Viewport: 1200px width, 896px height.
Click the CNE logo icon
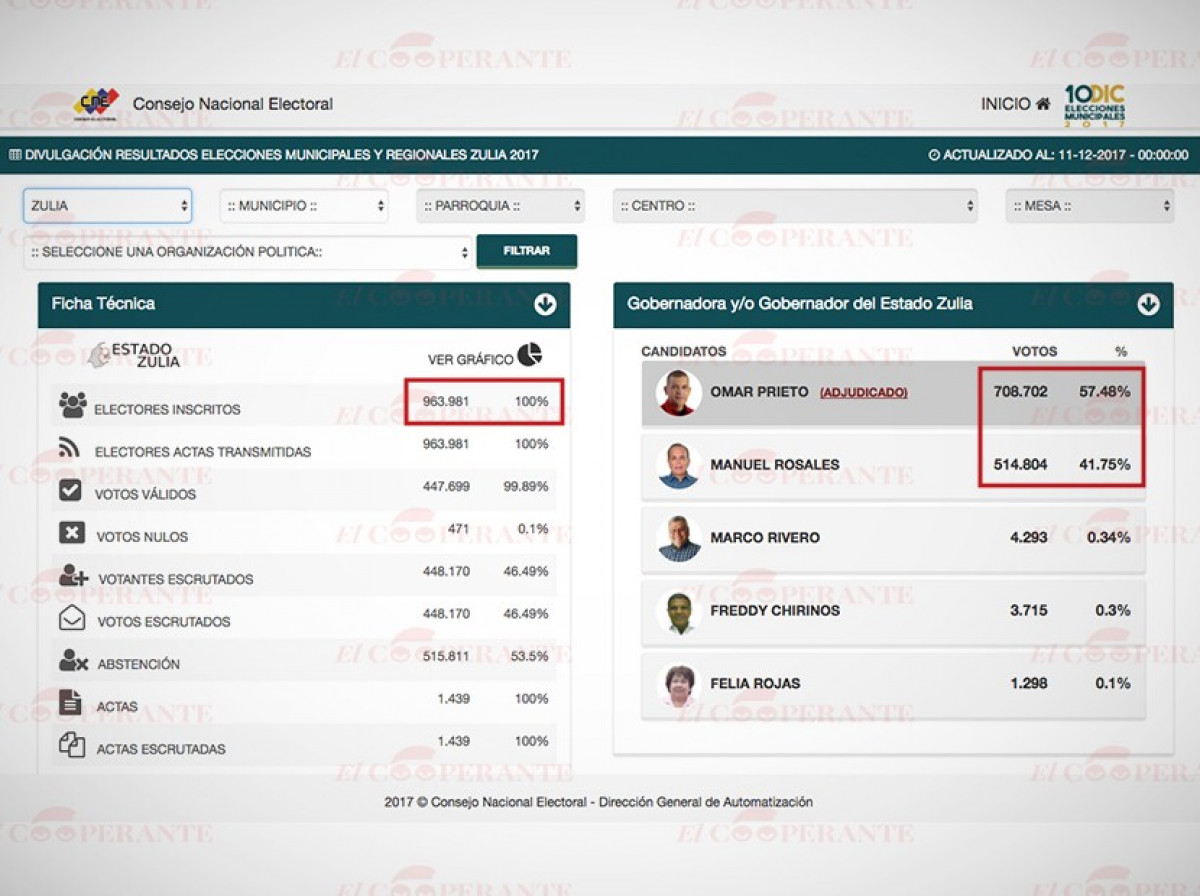coord(96,104)
